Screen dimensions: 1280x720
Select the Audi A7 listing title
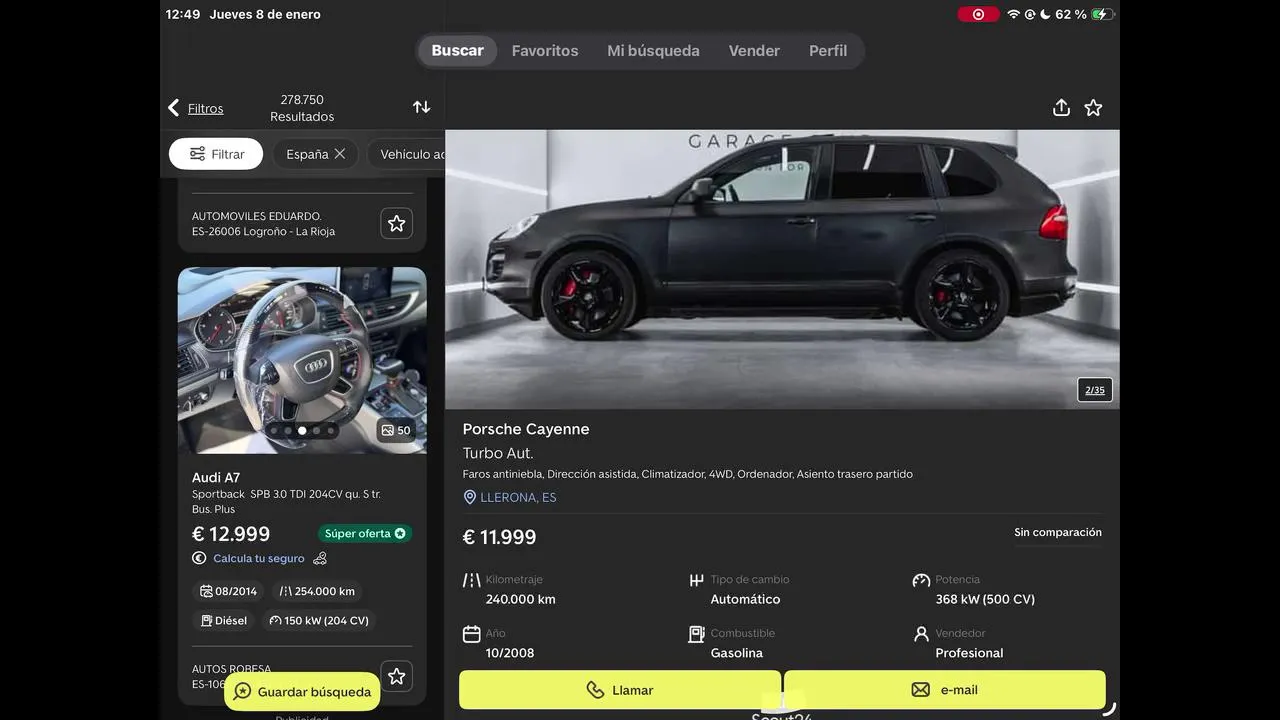tap(216, 478)
